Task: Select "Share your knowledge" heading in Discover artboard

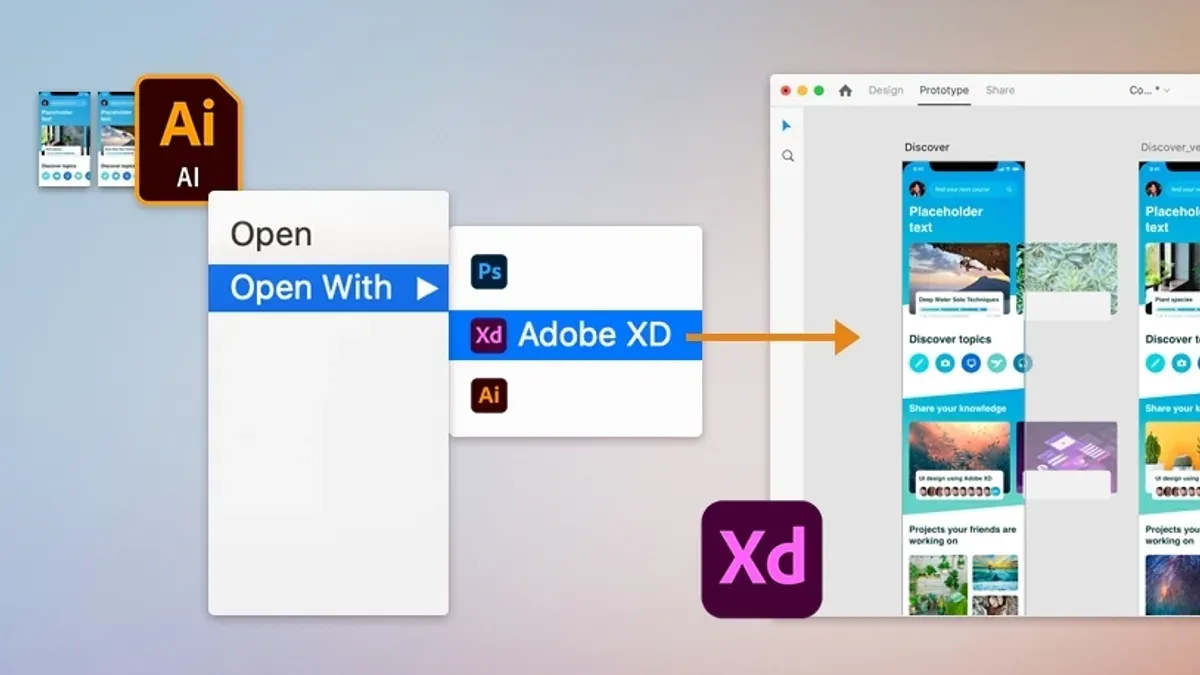Action: [956, 409]
